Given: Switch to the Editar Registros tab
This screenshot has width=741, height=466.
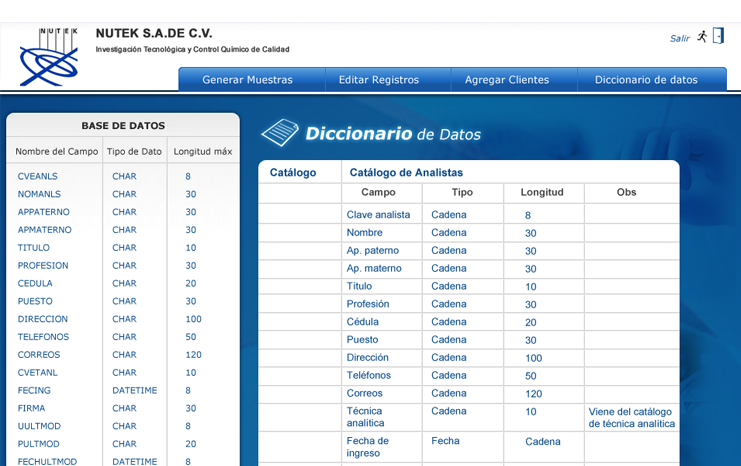Looking at the screenshot, I should pos(379,80).
